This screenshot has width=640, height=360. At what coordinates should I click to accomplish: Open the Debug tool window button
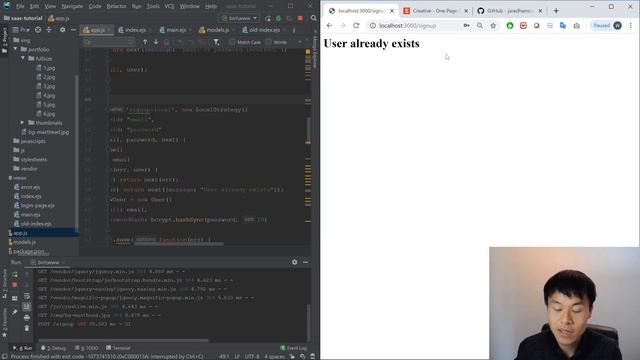53,348
